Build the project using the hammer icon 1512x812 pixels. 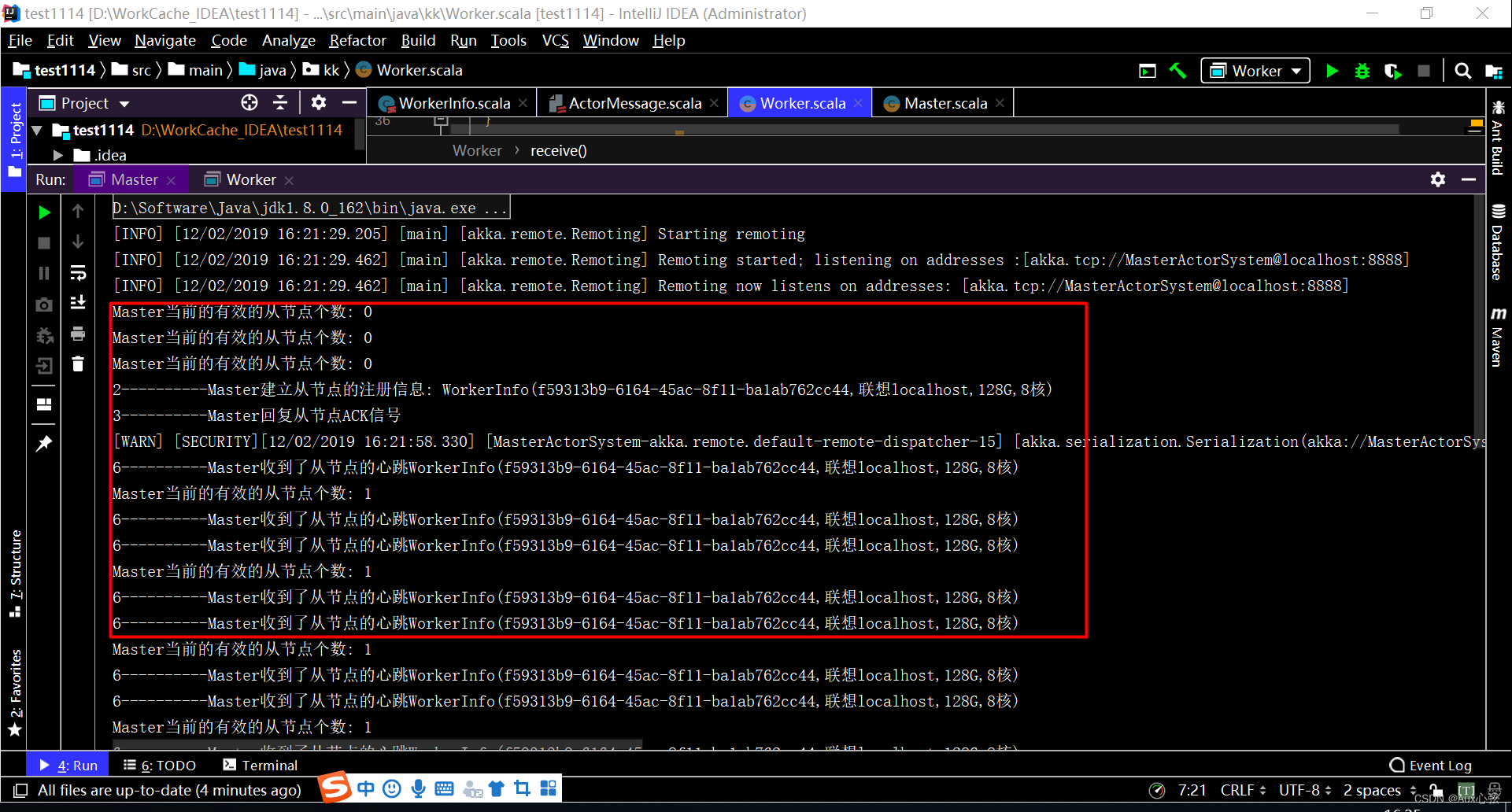point(1177,70)
